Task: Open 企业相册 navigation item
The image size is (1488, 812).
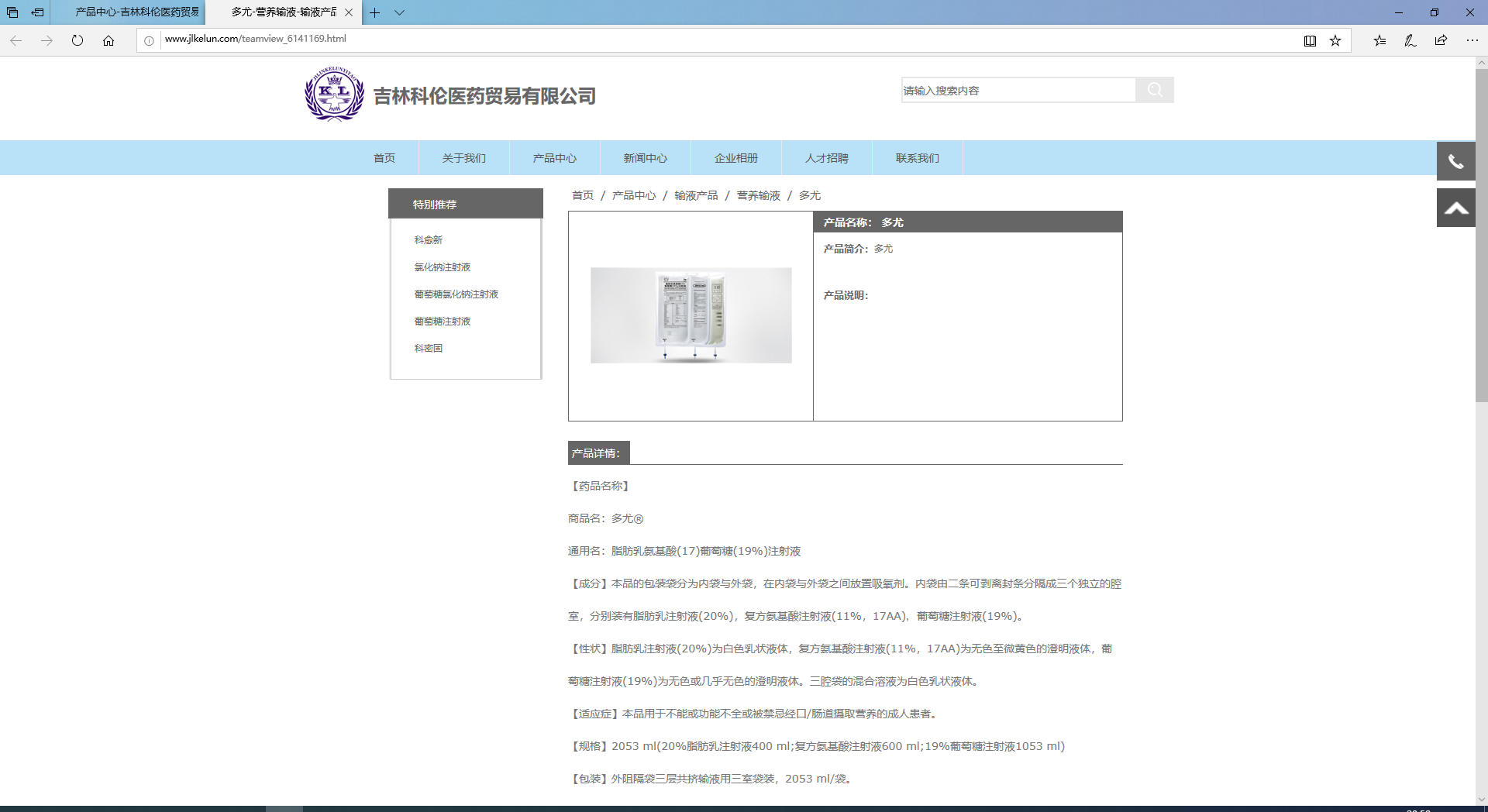Action: pos(736,158)
